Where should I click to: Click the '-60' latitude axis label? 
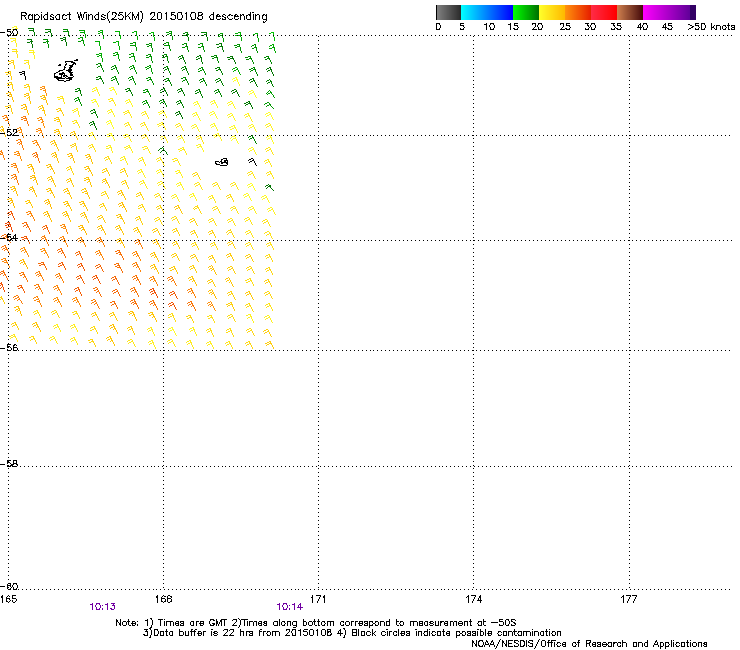point(9,586)
